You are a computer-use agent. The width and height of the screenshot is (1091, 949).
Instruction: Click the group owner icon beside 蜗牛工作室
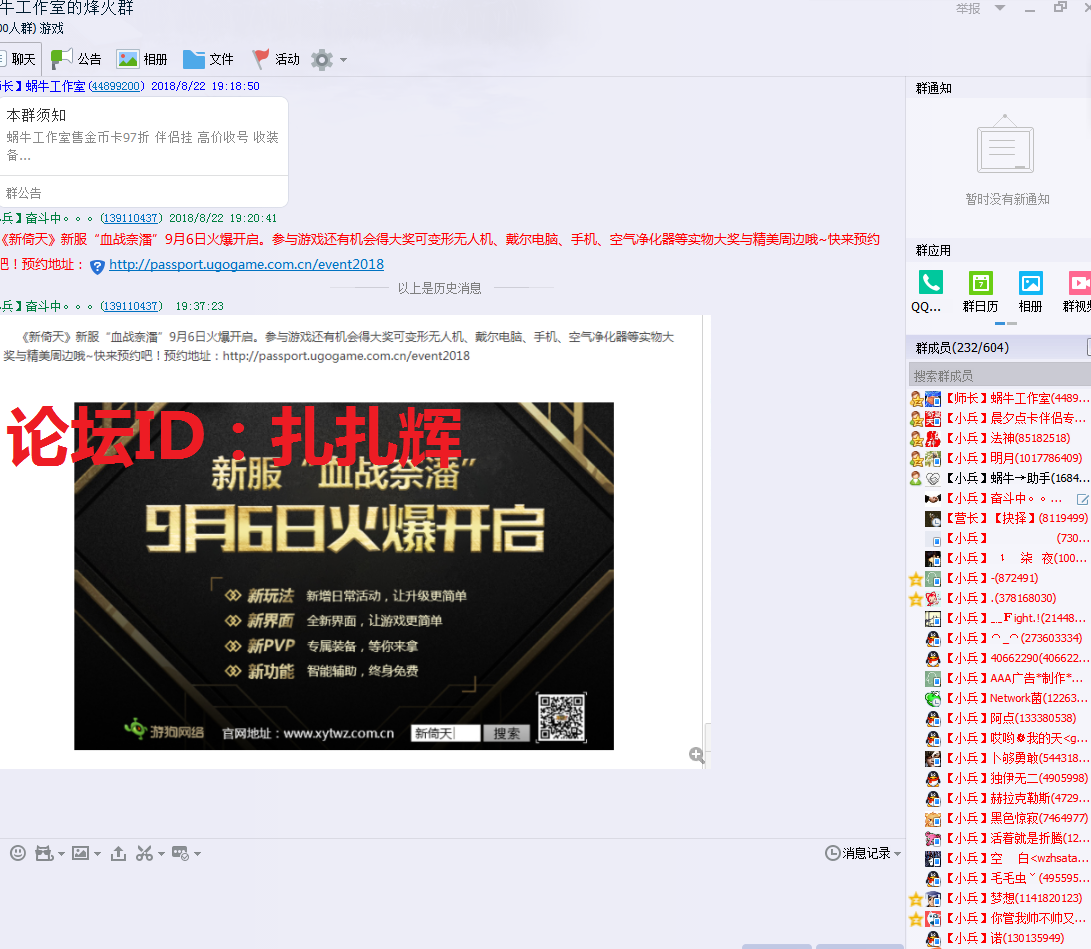pyautogui.click(x=916, y=399)
